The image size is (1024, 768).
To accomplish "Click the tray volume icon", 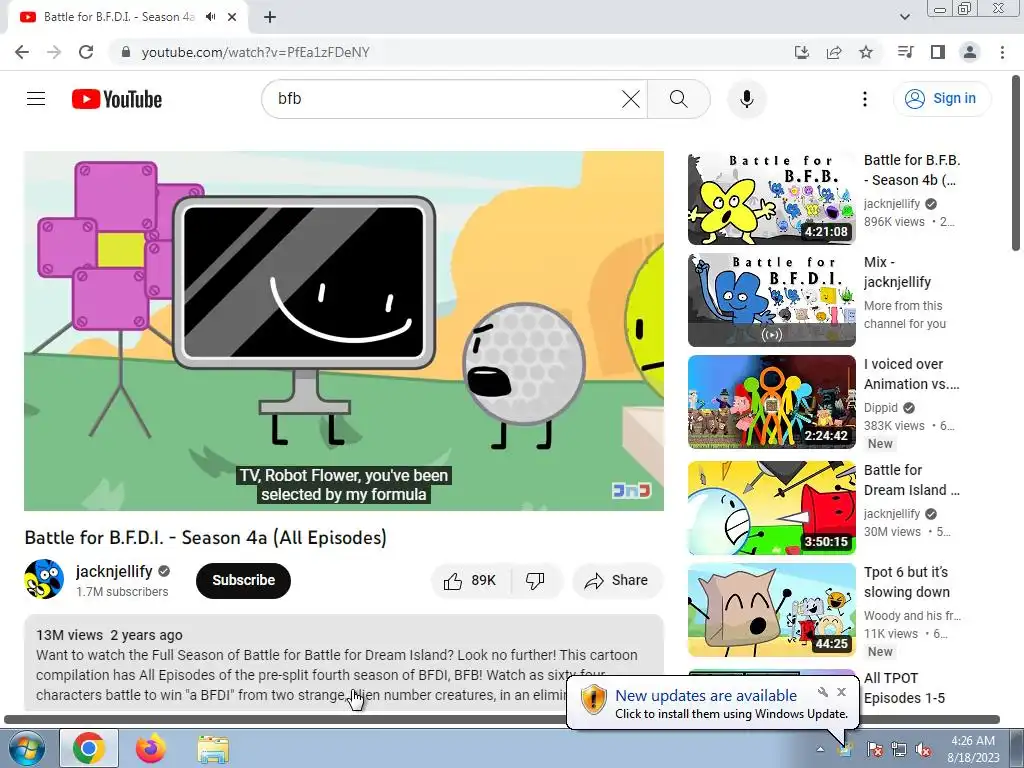I will (924, 749).
